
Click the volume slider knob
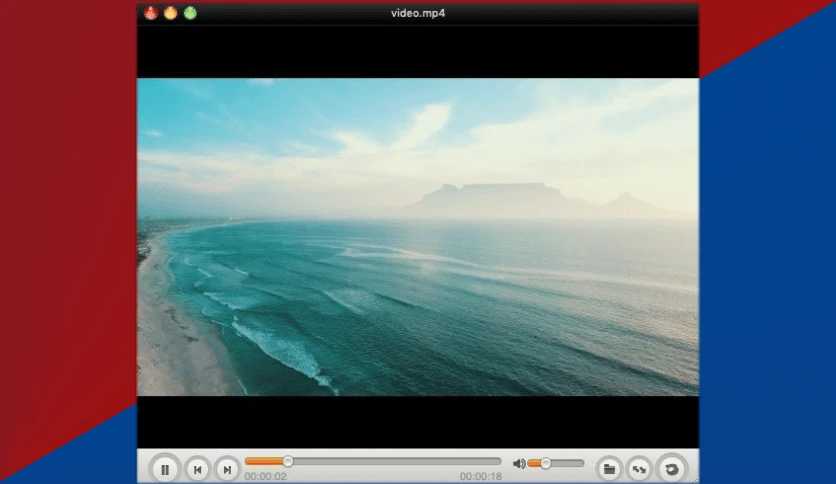coord(545,463)
